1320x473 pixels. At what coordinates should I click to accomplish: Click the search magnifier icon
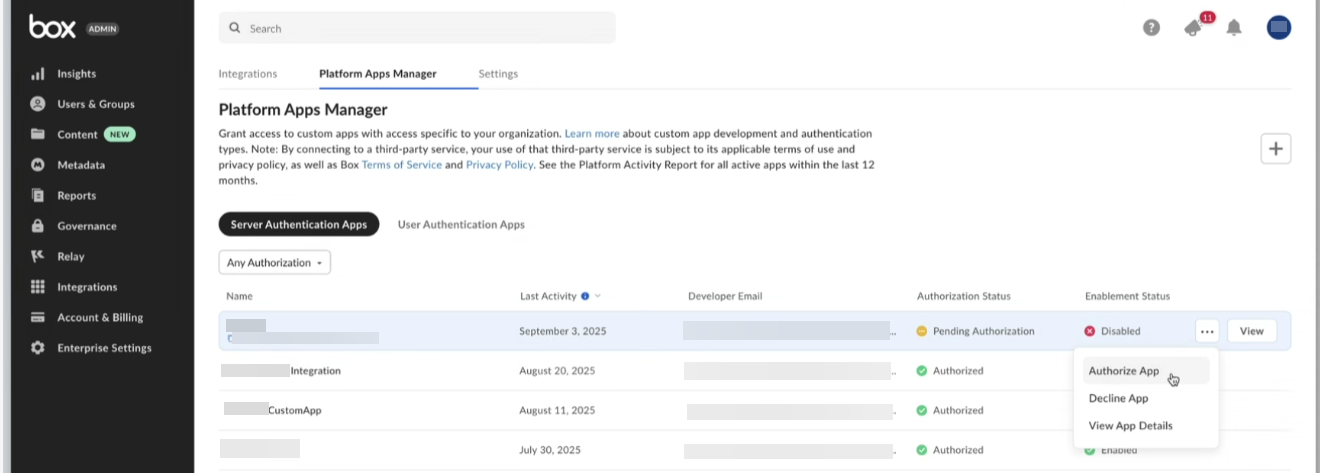click(235, 28)
